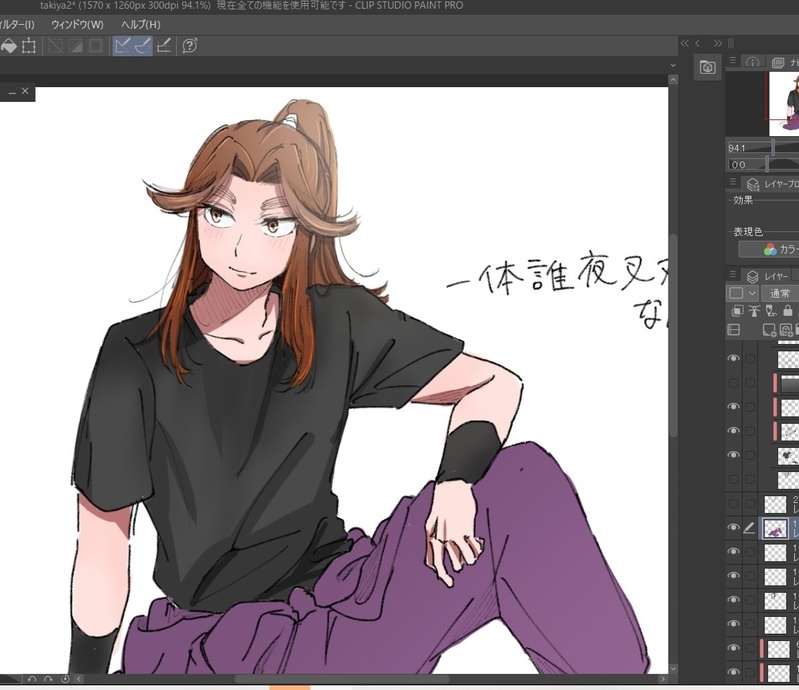Open the フィルター(I) menu

click(x=17, y=24)
